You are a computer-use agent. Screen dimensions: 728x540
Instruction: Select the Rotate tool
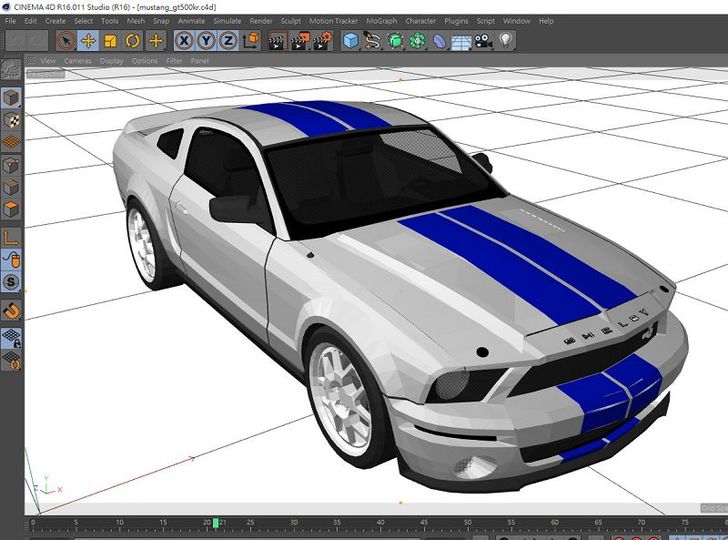pyautogui.click(x=132, y=41)
